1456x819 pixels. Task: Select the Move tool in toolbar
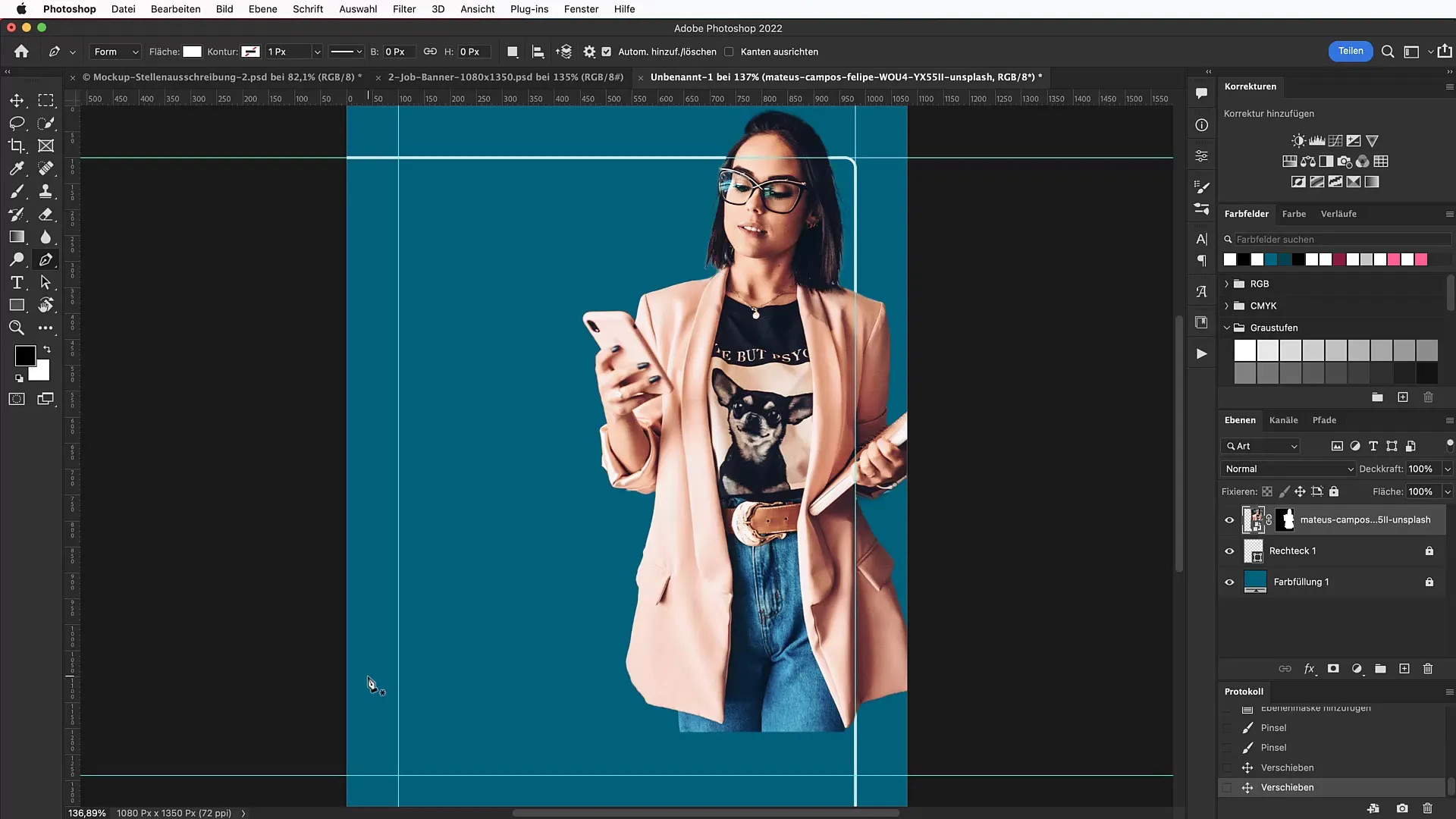pyautogui.click(x=15, y=100)
